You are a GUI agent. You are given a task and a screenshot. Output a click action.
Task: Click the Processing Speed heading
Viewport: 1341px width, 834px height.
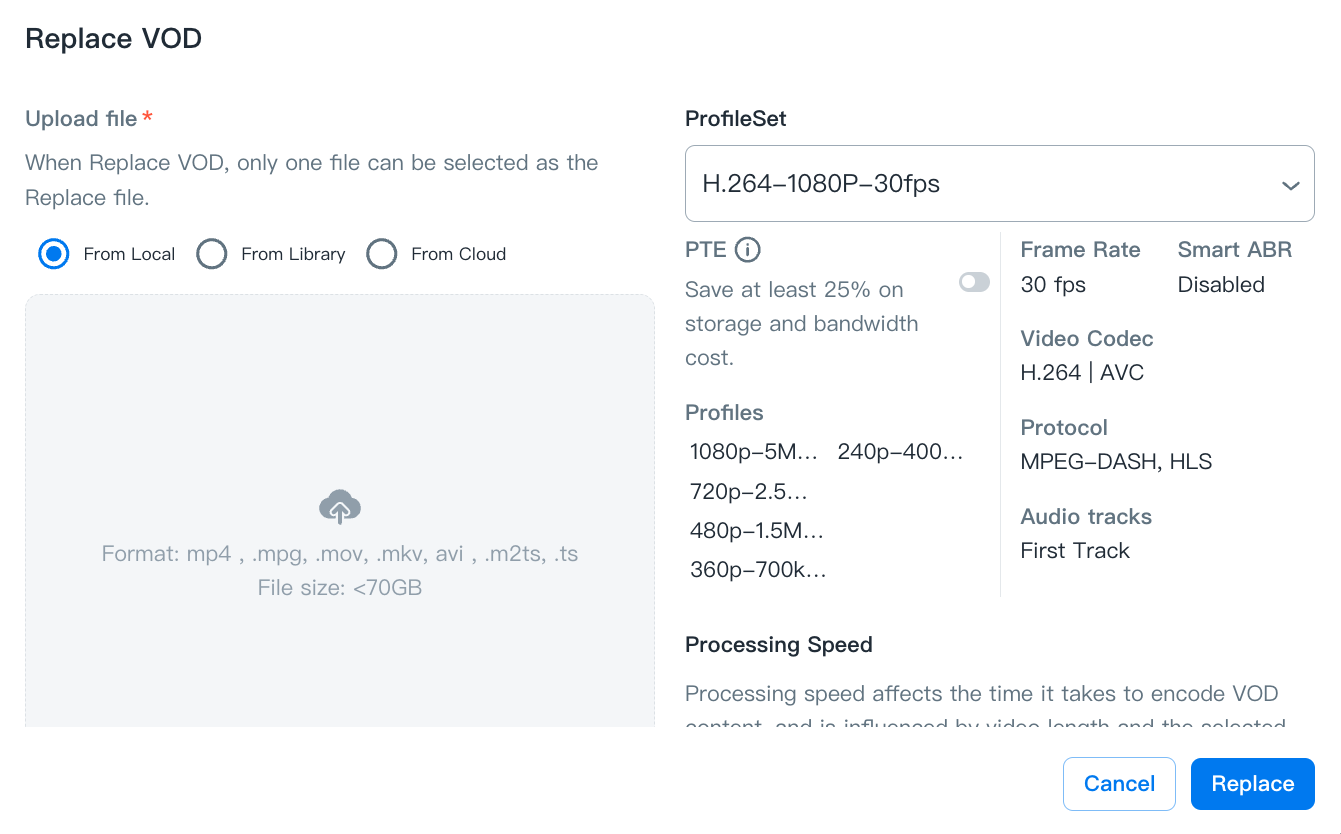pyautogui.click(x=778, y=645)
